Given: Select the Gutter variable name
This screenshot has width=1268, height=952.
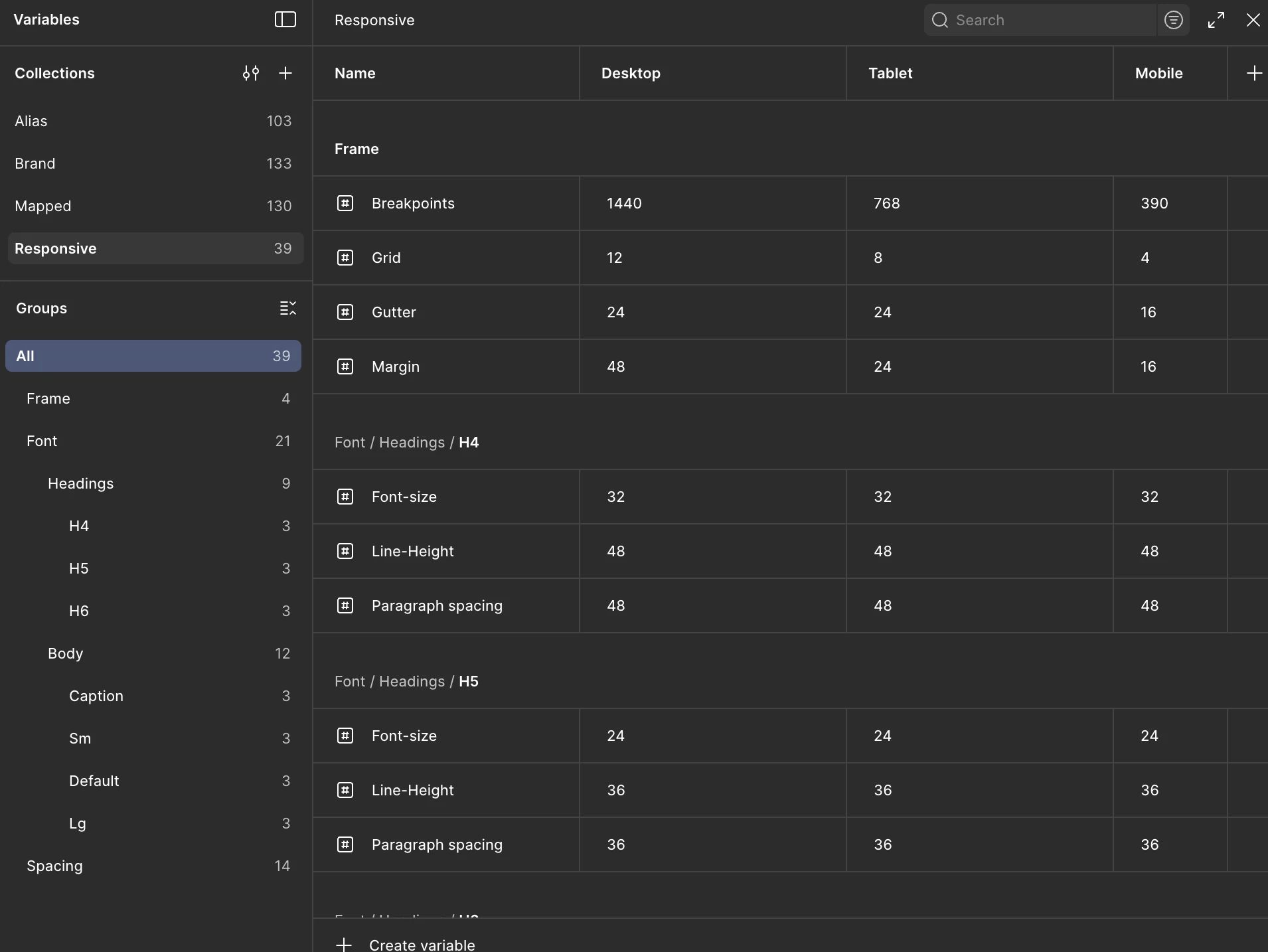Looking at the screenshot, I should click(394, 312).
